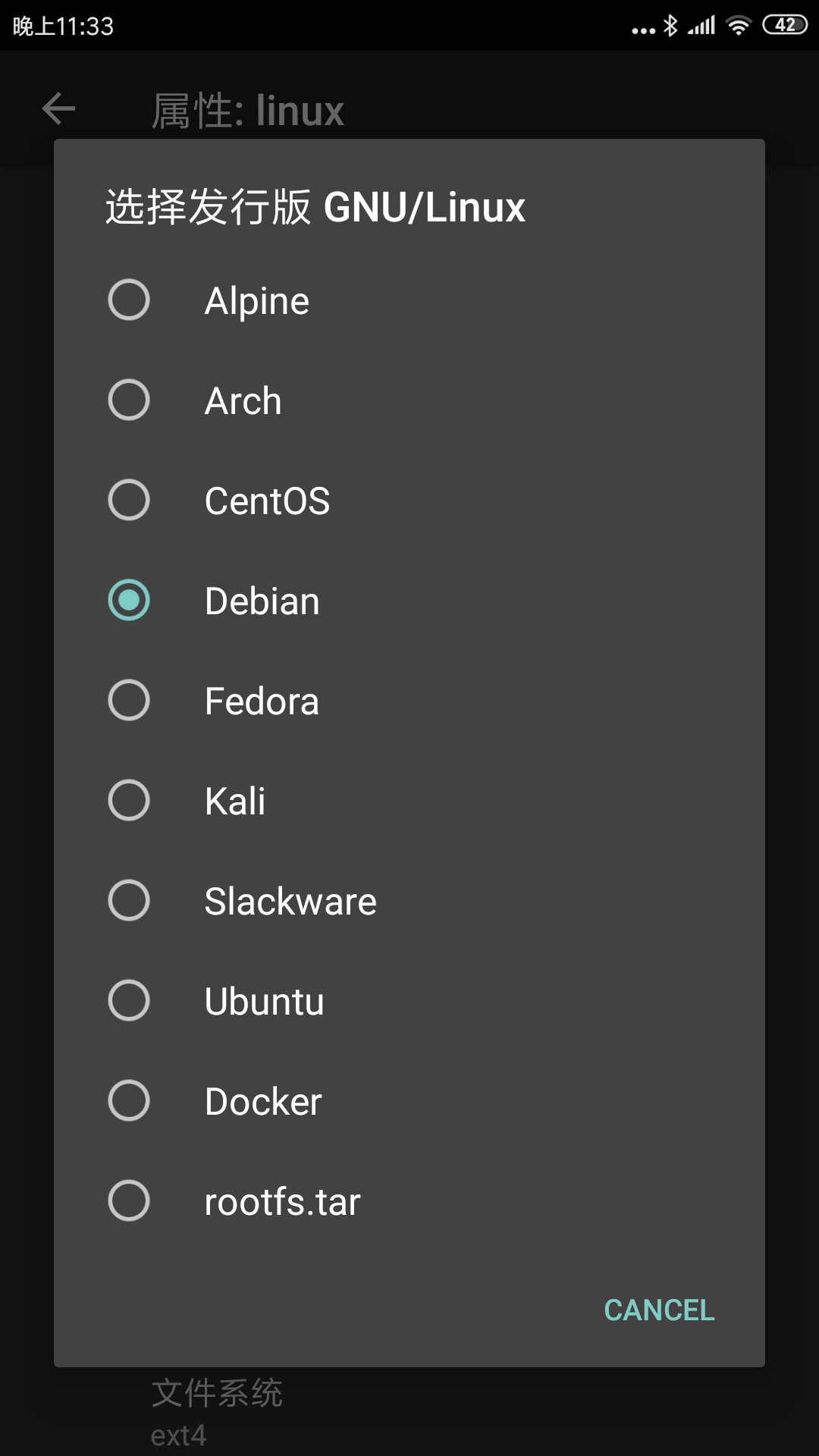Dismiss dialog with CANCEL button
The width and height of the screenshot is (819, 1456).
[x=659, y=1310]
